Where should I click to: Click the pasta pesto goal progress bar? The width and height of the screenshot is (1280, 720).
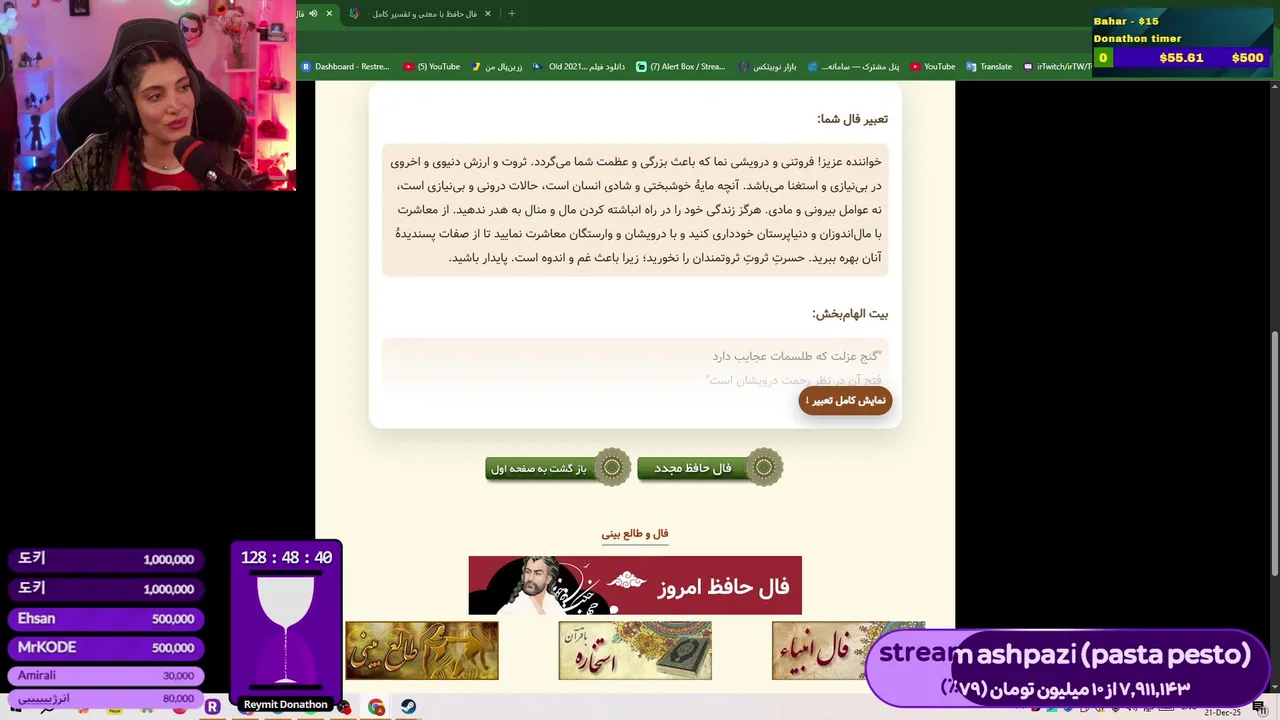coord(1067,668)
